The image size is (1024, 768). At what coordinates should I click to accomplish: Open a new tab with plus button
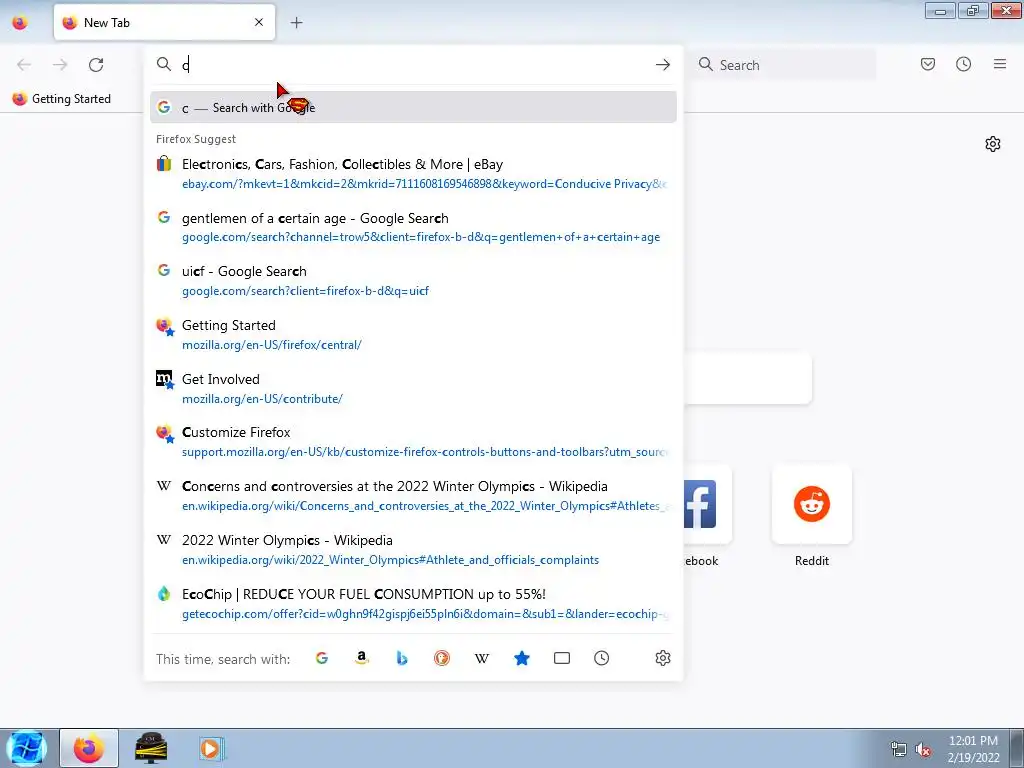(x=296, y=23)
